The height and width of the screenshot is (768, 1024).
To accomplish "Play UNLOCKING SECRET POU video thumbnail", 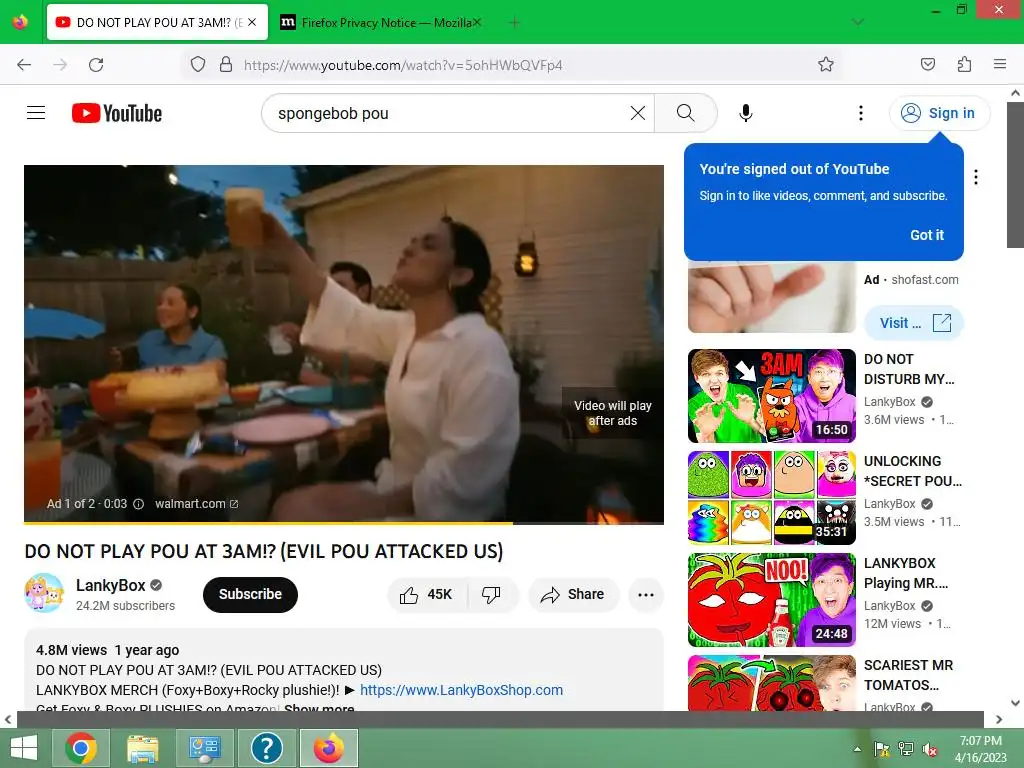I will (x=771, y=498).
